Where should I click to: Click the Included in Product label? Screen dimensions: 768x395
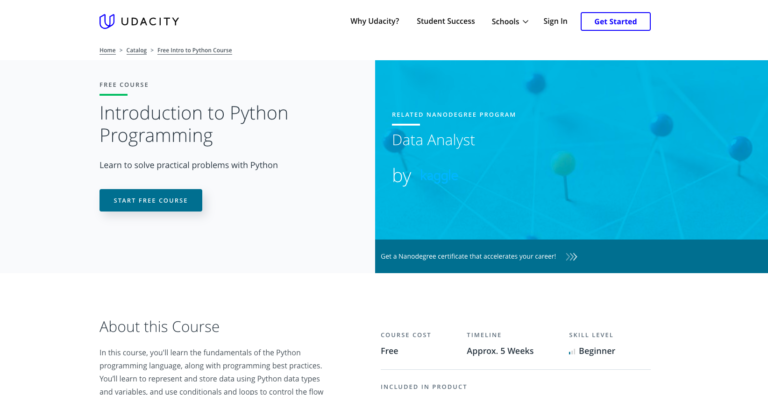tap(424, 387)
